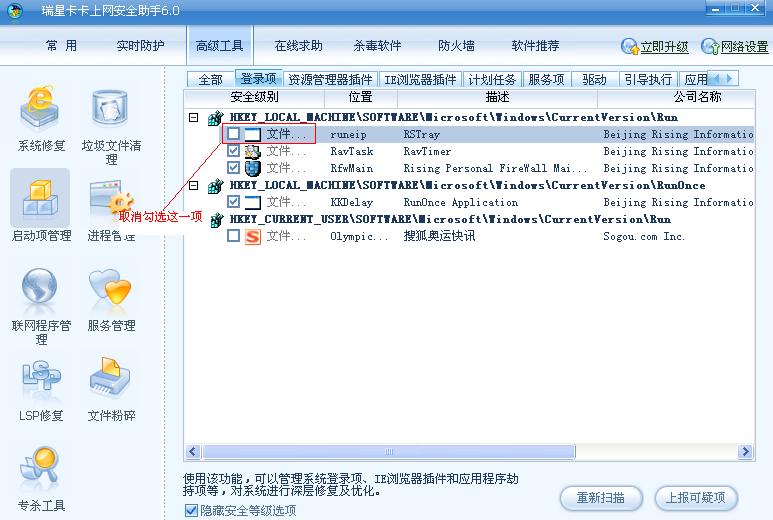Click the 重新扫描 rescan button
The image size is (773, 520).
point(601,498)
